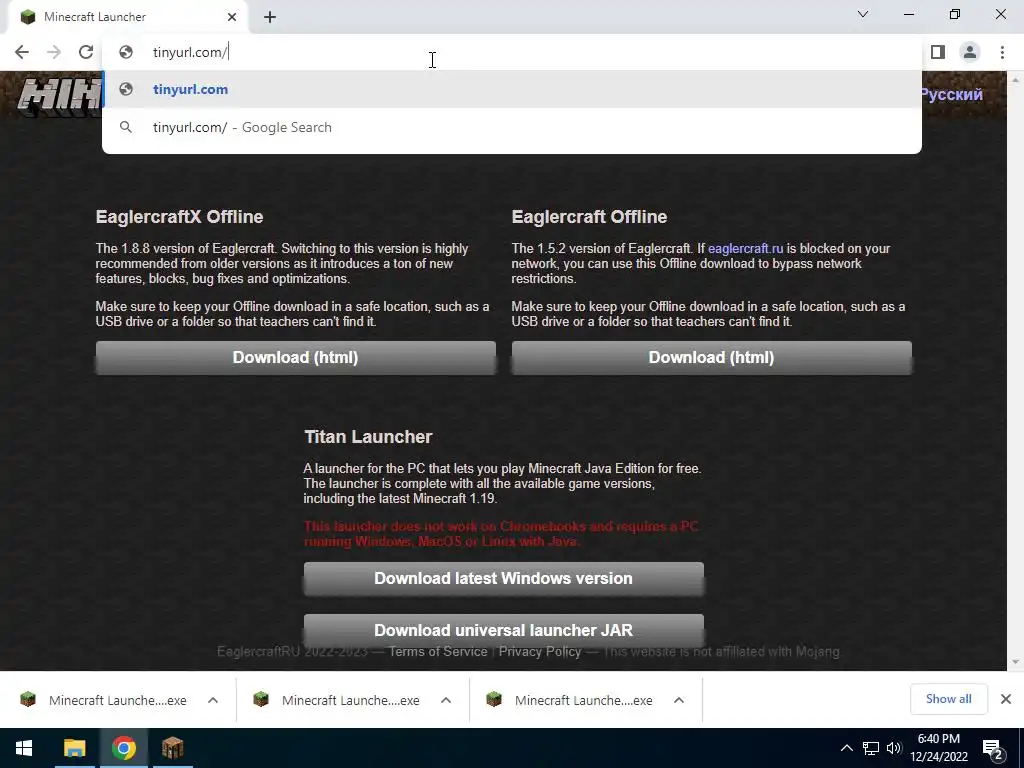Choose the tinyurl.com autocomplete suggestion
This screenshot has height=768, width=1024.
tap(512, 89)
